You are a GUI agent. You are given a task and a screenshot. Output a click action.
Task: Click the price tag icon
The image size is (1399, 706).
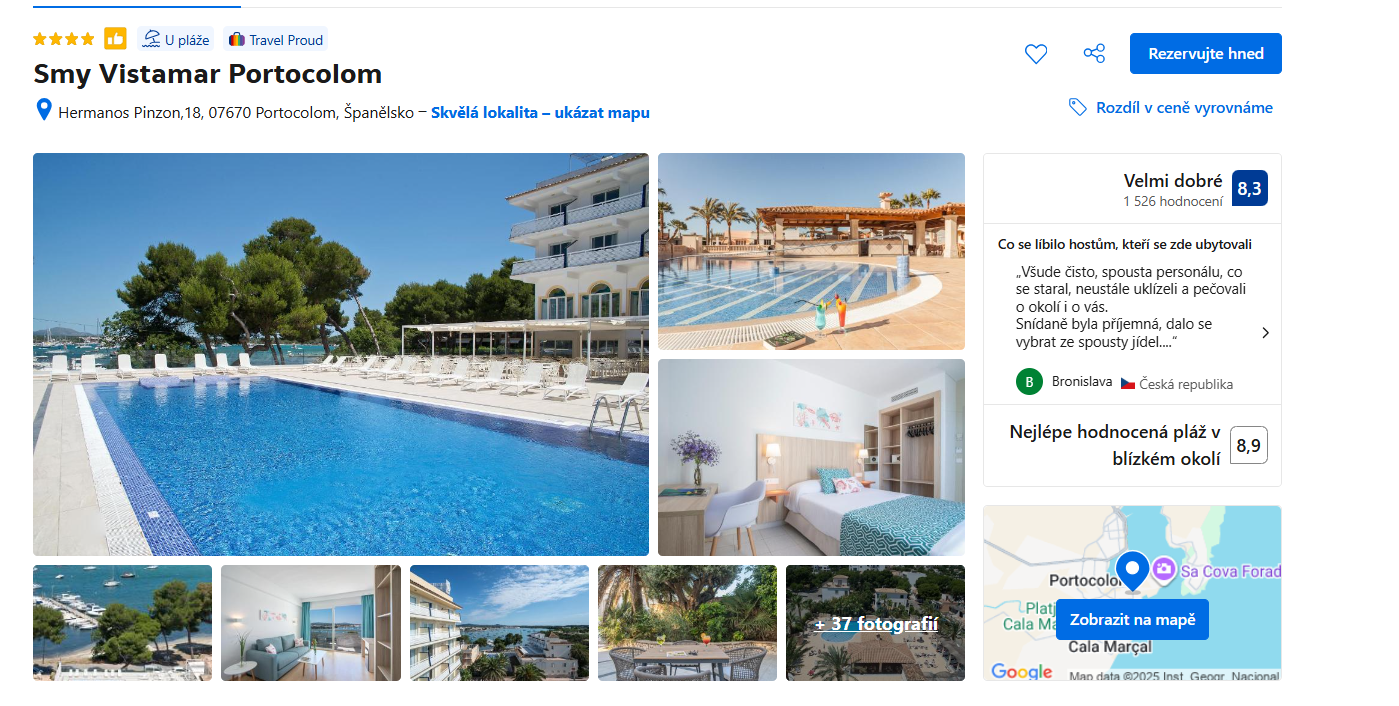[x=1078, y=107]
